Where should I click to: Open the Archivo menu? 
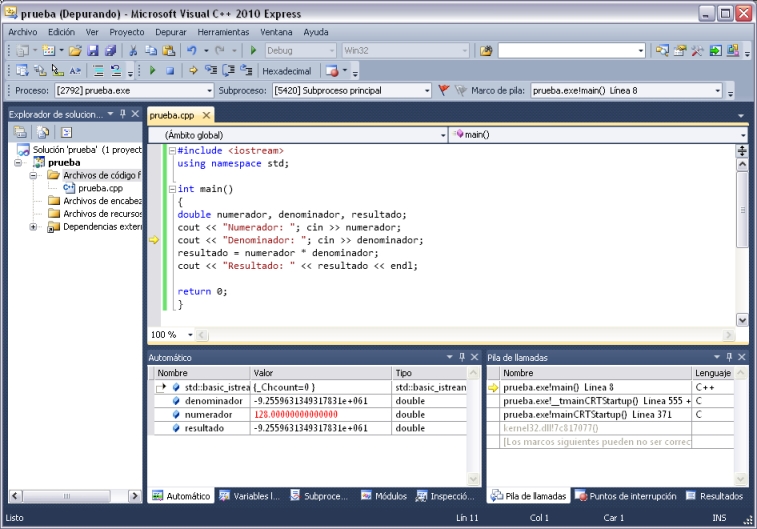23,32
